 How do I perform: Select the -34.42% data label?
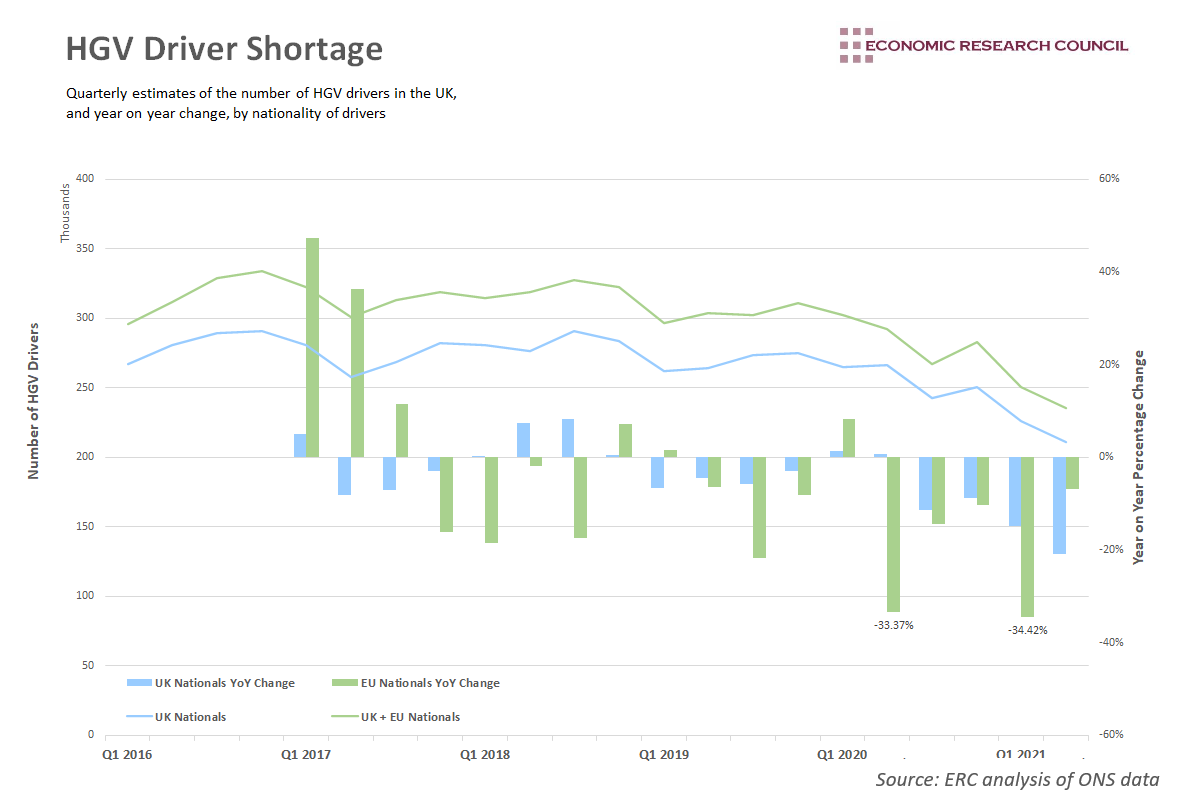click(1027, 630)
